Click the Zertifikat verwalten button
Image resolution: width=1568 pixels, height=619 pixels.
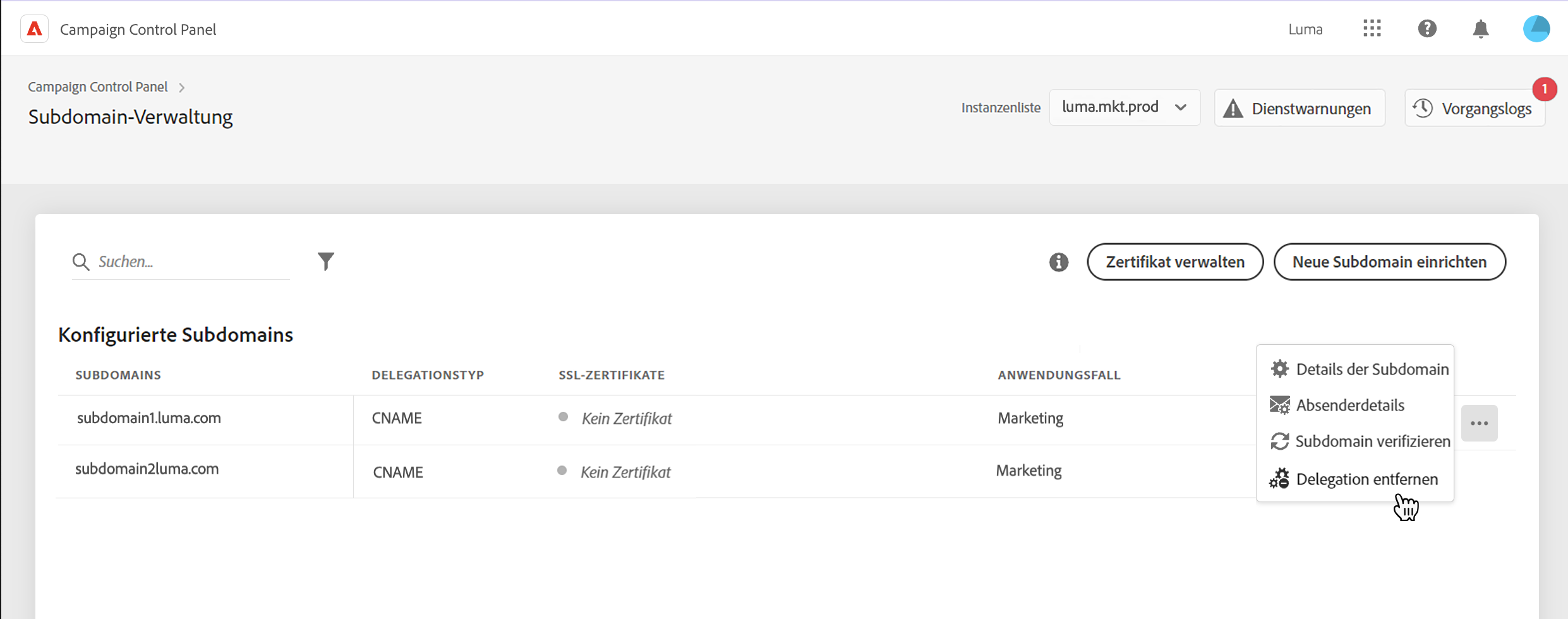[x=1175, y=262]
